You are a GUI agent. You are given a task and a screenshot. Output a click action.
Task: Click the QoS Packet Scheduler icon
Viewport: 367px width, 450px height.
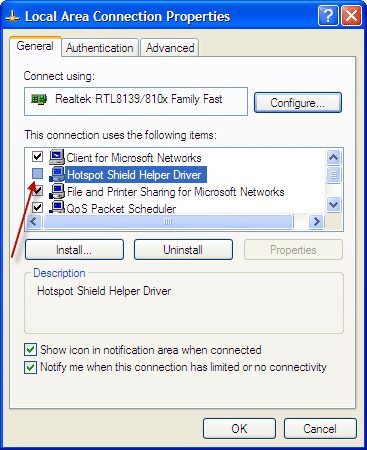click(x=57, y=207)
